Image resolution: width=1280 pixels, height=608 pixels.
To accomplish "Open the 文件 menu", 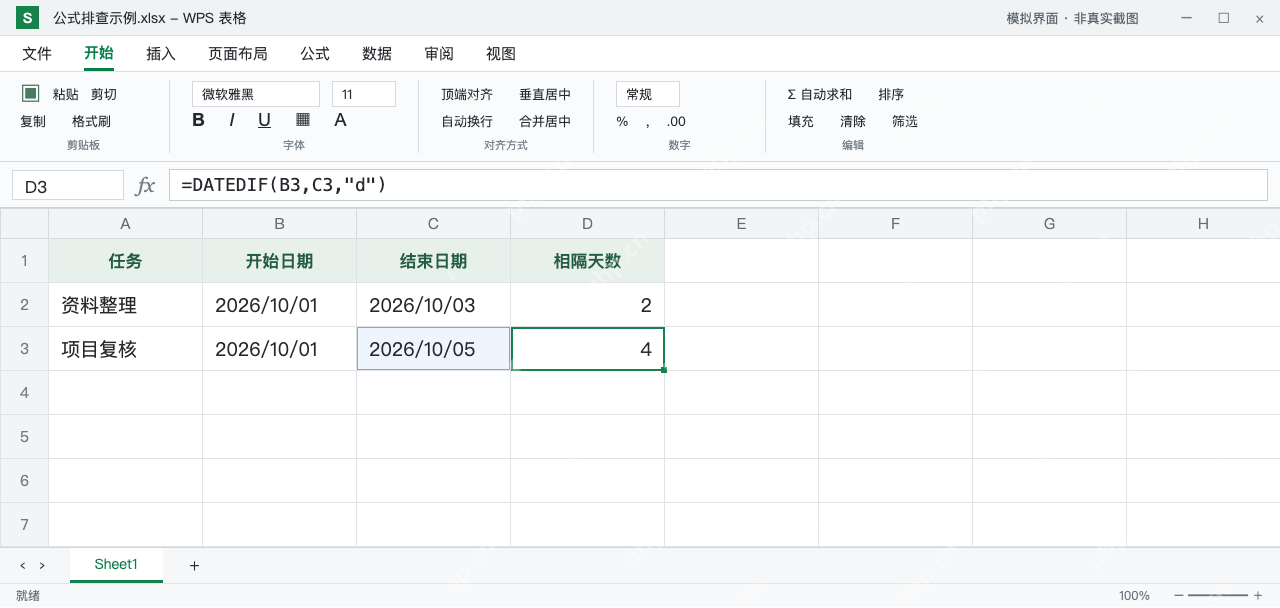I will click(37, 54).
